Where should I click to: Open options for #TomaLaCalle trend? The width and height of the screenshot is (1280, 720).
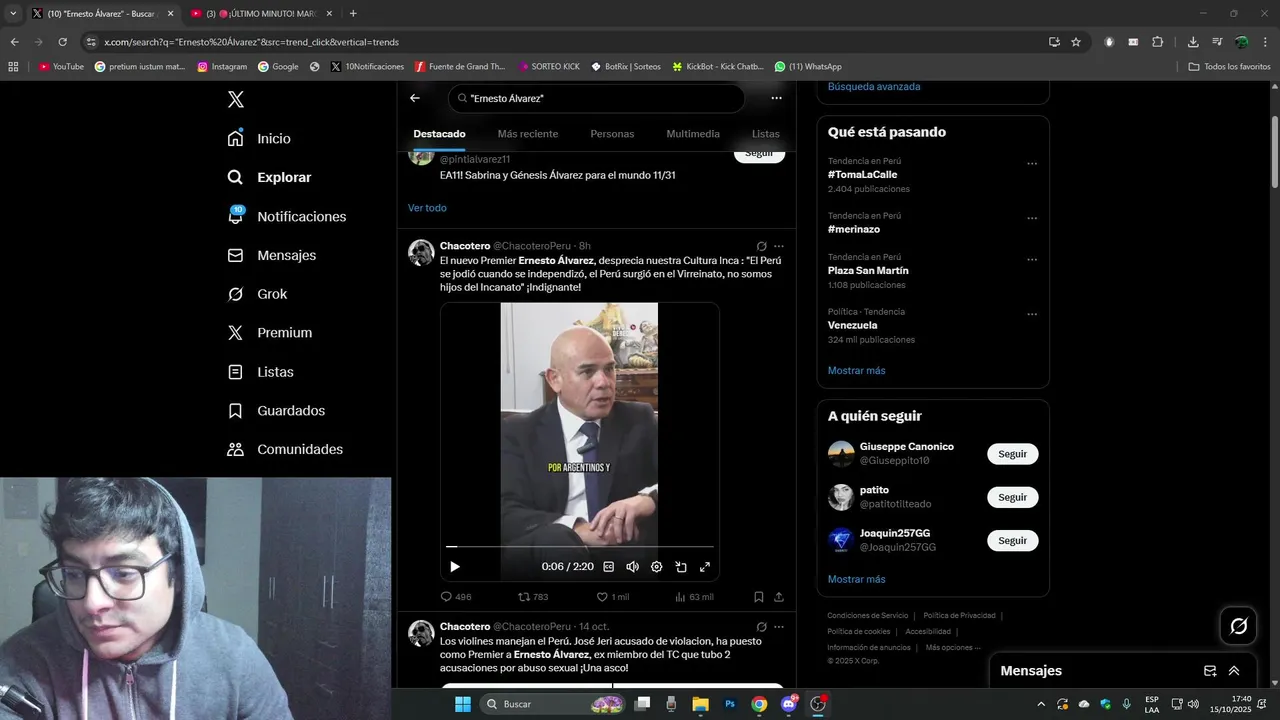click(x=1032, y=163)
